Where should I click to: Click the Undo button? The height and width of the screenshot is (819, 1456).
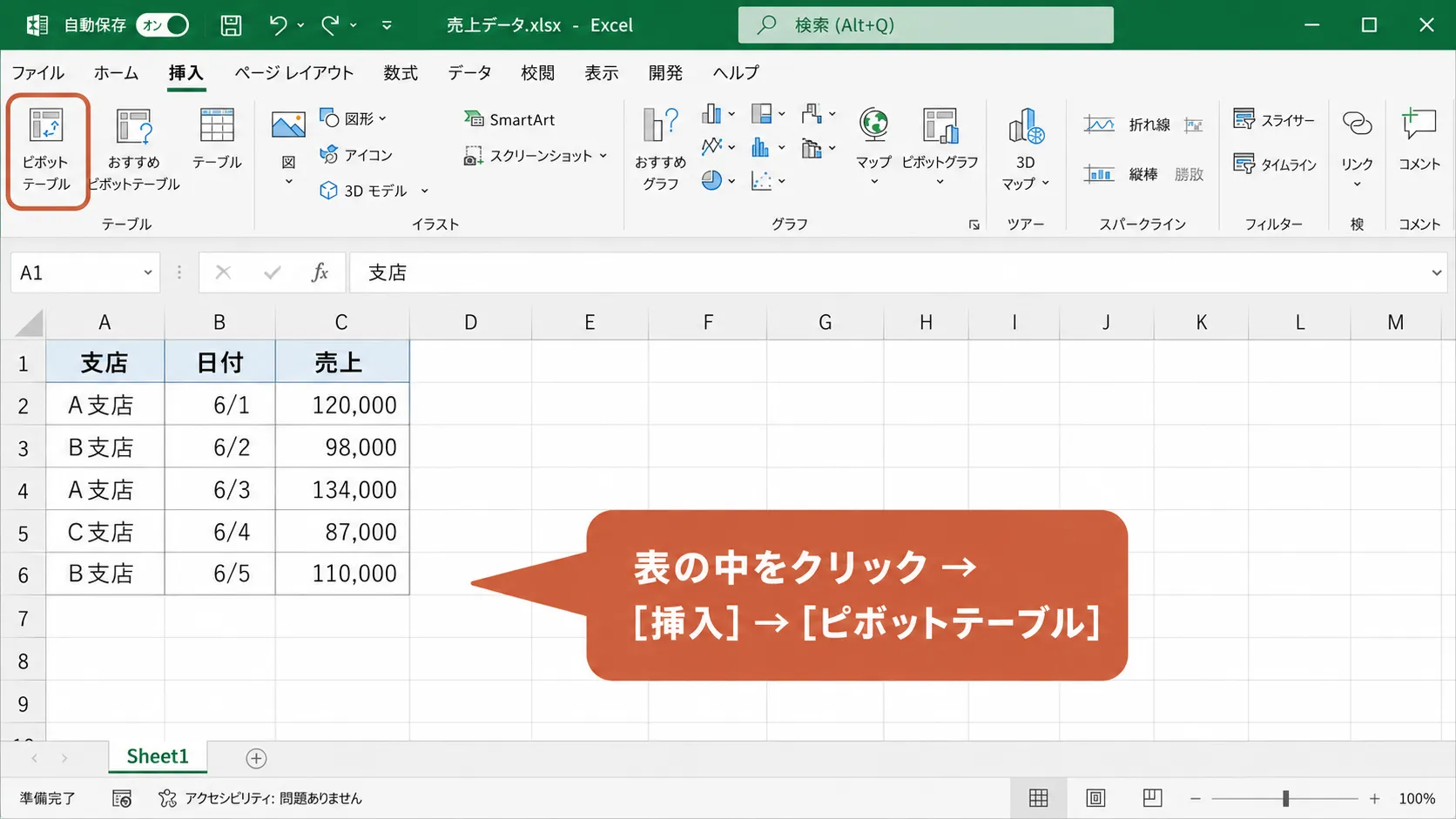click(x=278, y=25)
